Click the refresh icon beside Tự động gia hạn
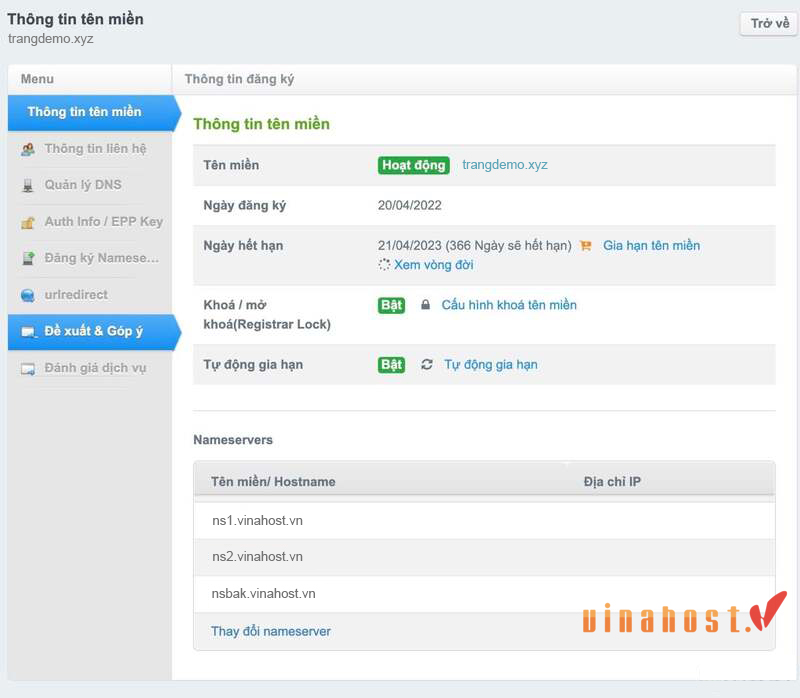 tap(427, 364)
